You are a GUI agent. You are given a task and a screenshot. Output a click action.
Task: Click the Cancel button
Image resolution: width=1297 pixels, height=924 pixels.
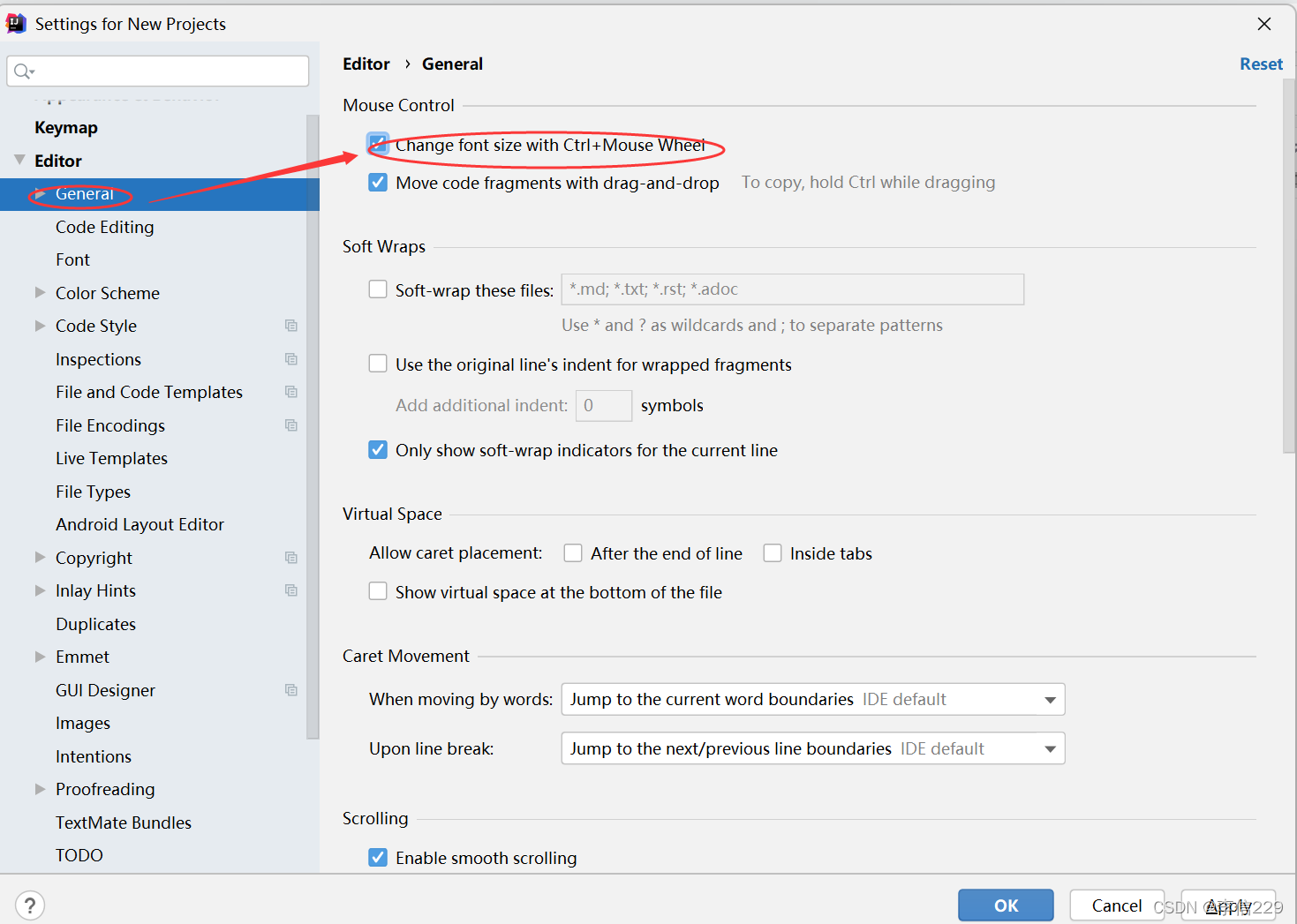point(1117,905)
